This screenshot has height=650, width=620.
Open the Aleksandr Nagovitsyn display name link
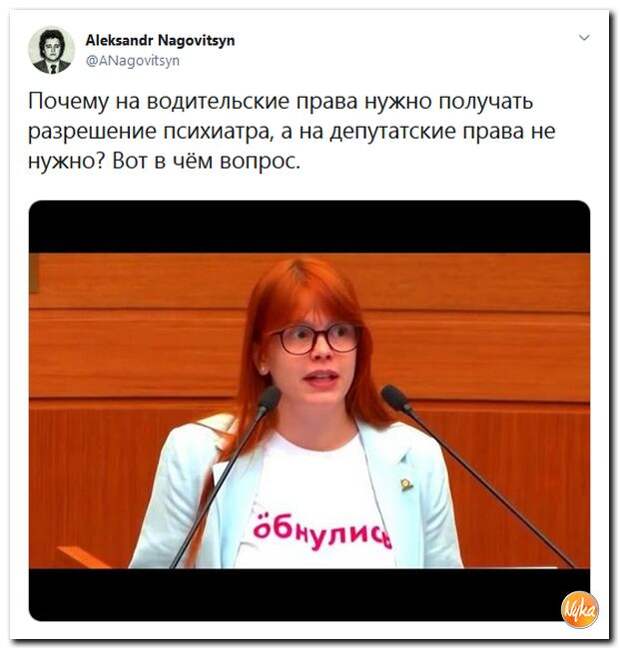click(160, 41)
